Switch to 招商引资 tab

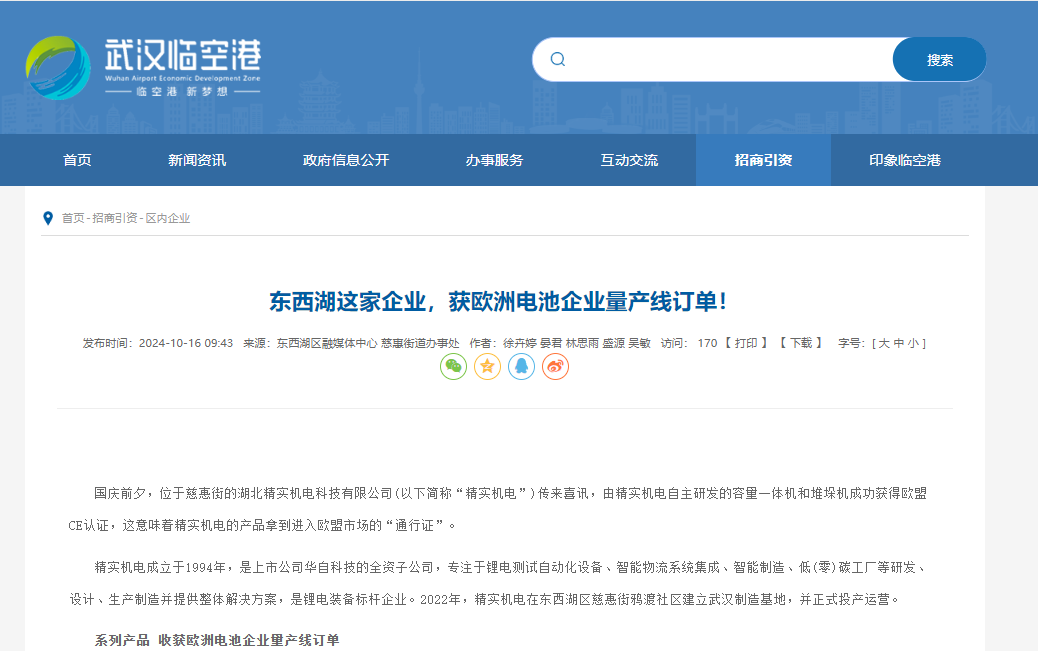tap(763, 160)
